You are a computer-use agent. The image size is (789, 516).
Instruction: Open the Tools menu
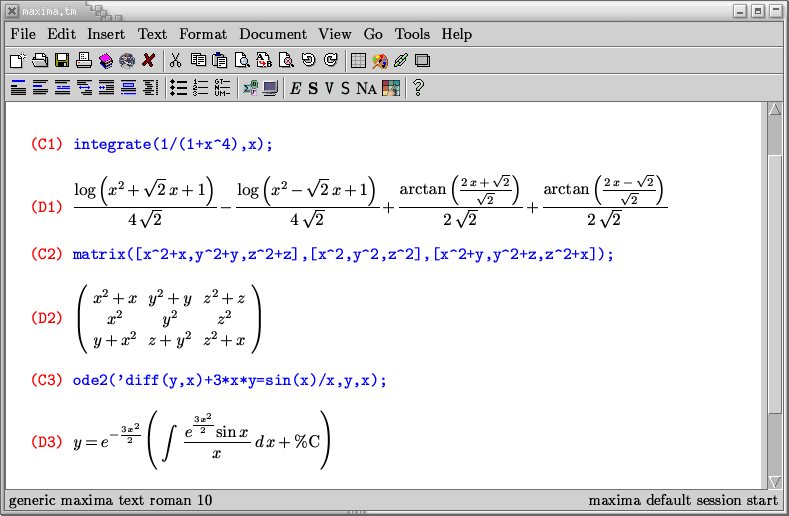[412, 34]
